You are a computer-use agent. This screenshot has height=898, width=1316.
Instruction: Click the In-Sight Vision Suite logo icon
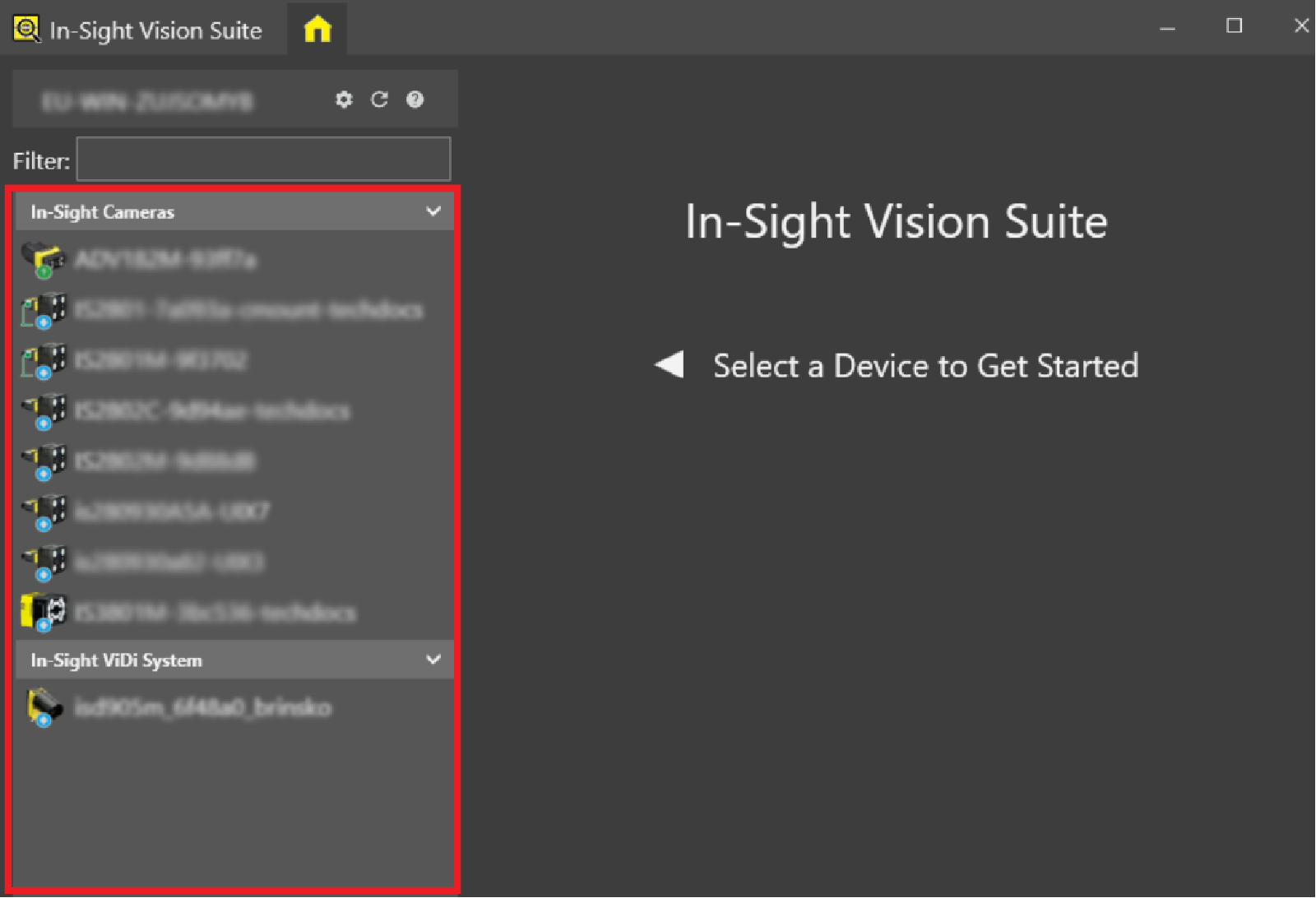(x=26, y=30)
